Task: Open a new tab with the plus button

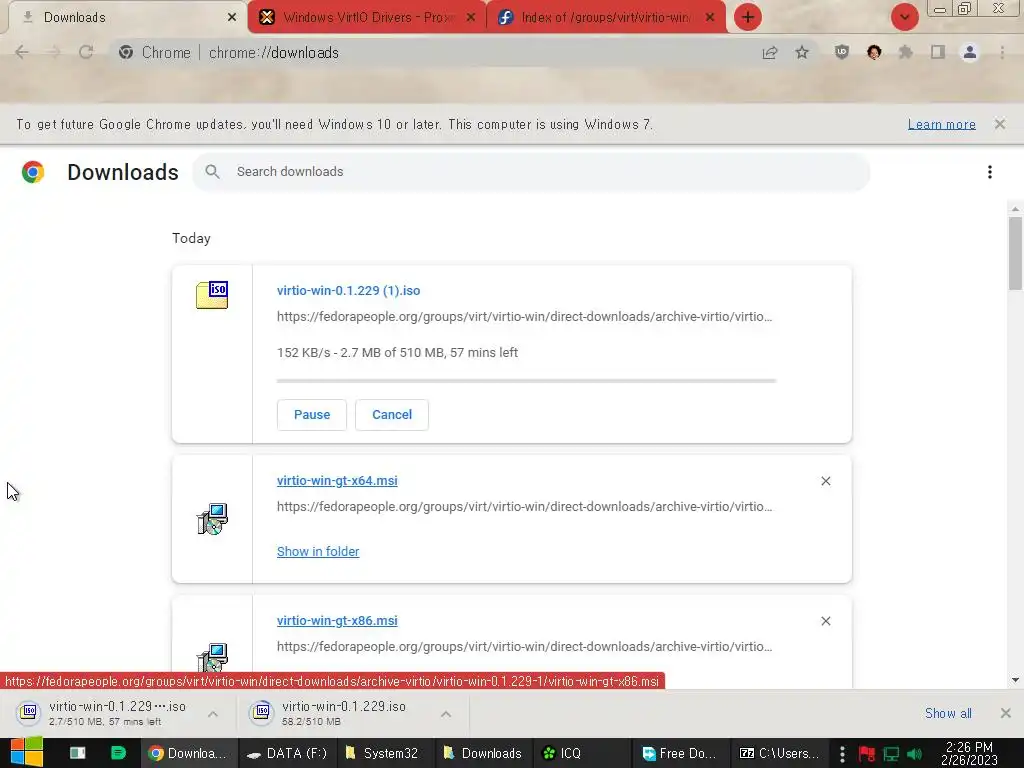Action: (x=748, y=17)
